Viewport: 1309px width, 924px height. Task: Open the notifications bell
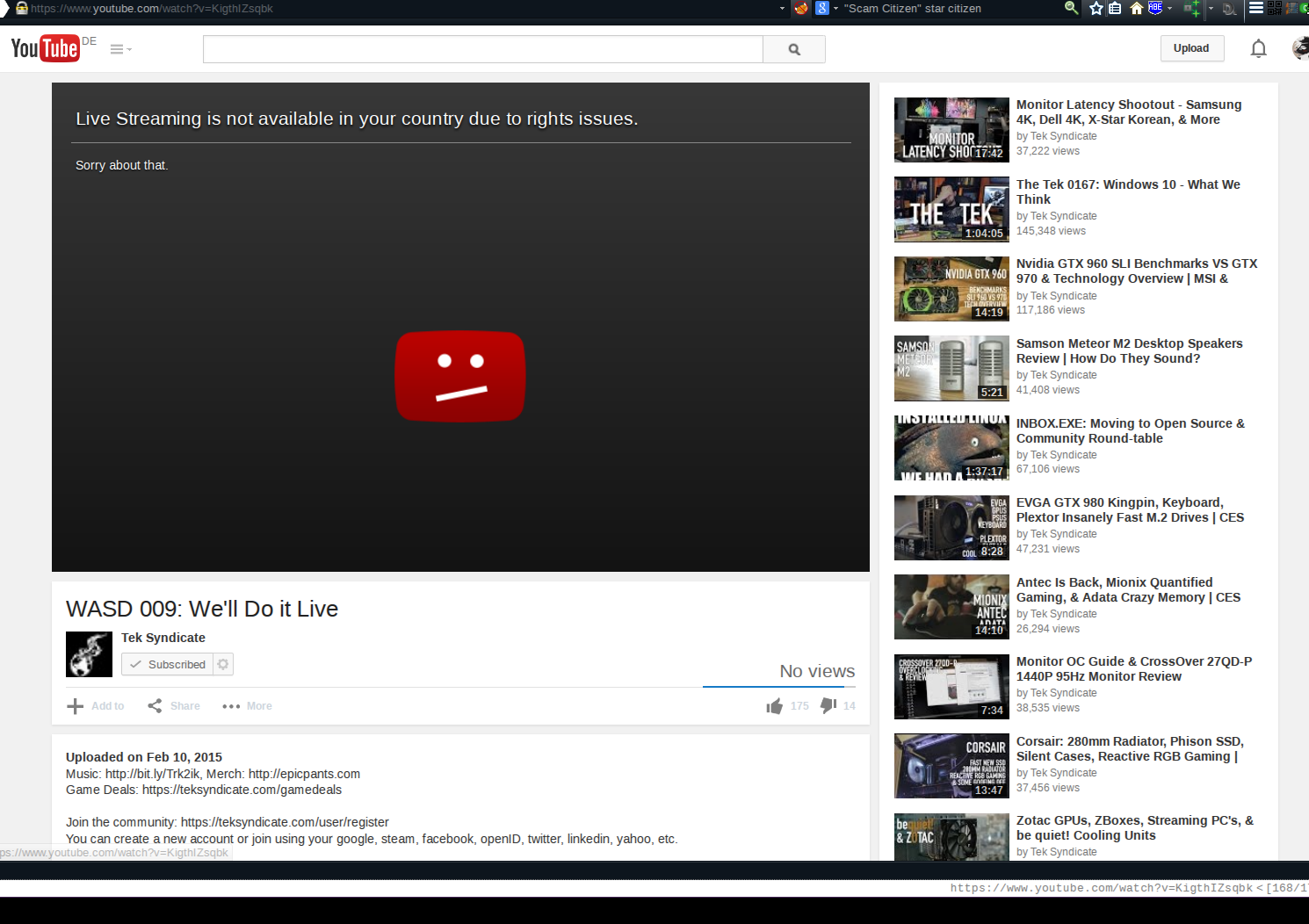(1258, 48)
